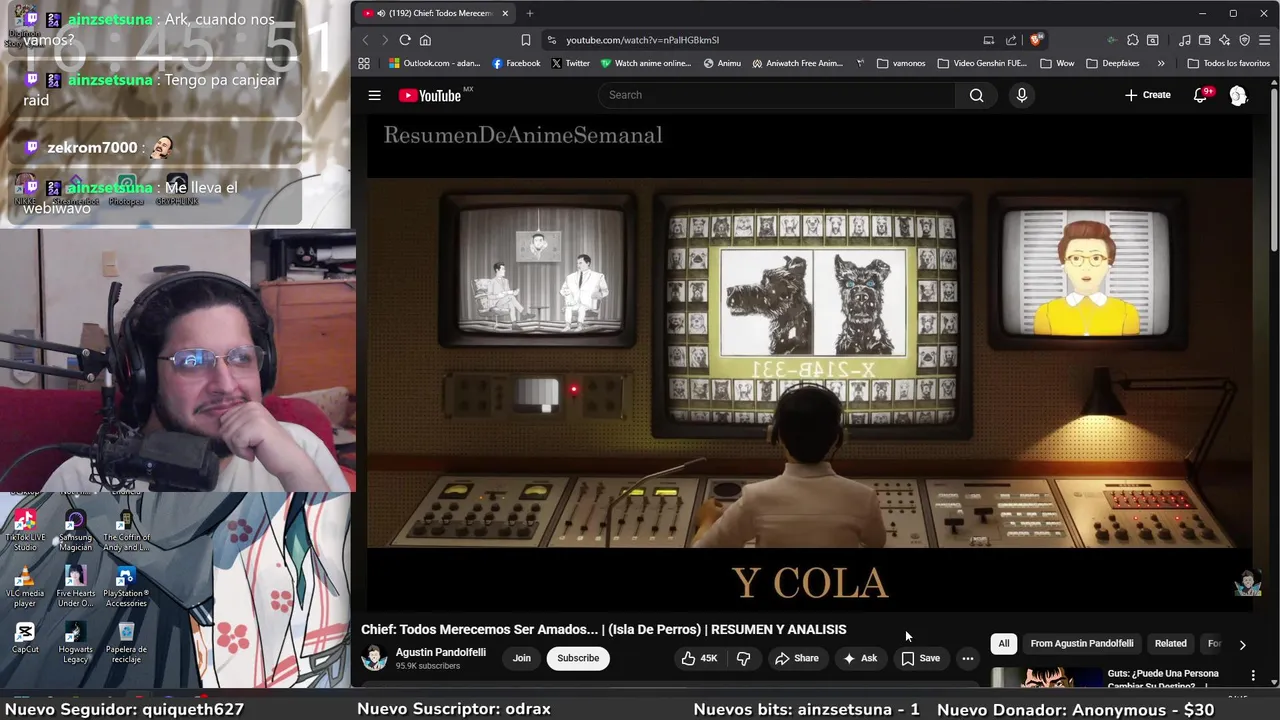Image resolution: width=1280 pixels, height=720 pixels.
Task: Start voice search with the microphone icon
Action: (x=1021, y=95)
